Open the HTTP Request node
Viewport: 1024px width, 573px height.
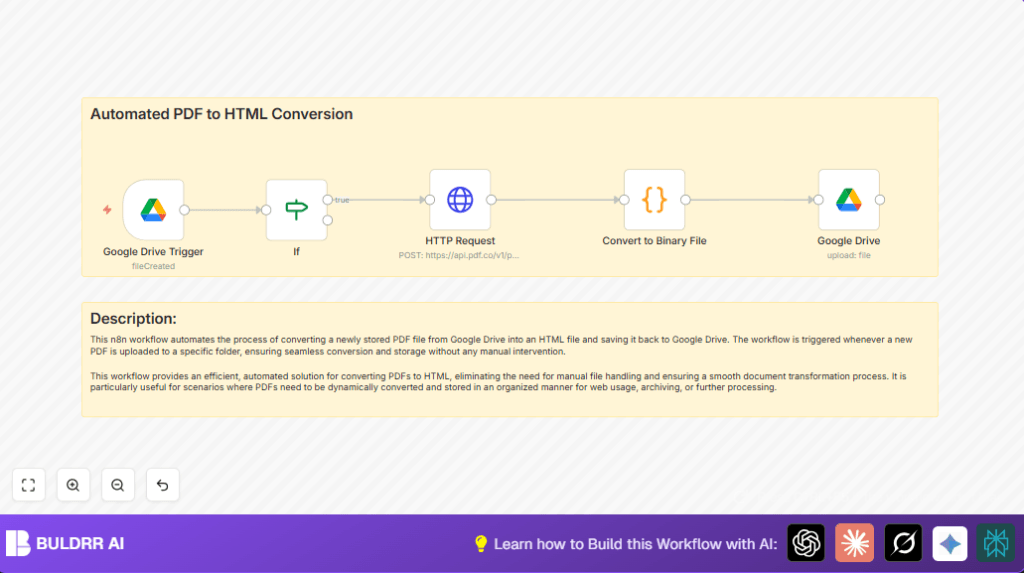pos(460,199)
